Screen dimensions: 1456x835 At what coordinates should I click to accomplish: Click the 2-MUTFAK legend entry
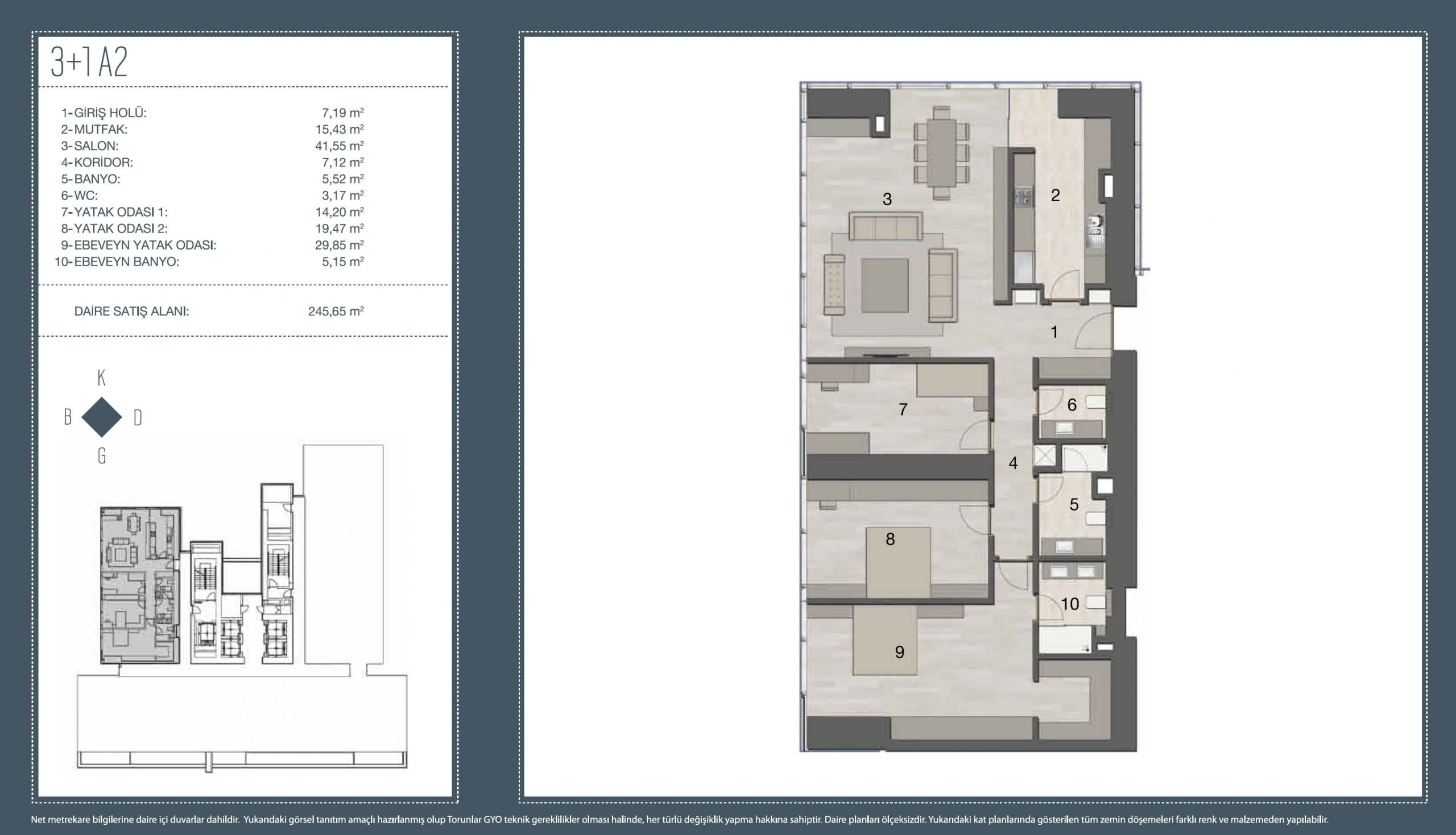click(94, 129)
